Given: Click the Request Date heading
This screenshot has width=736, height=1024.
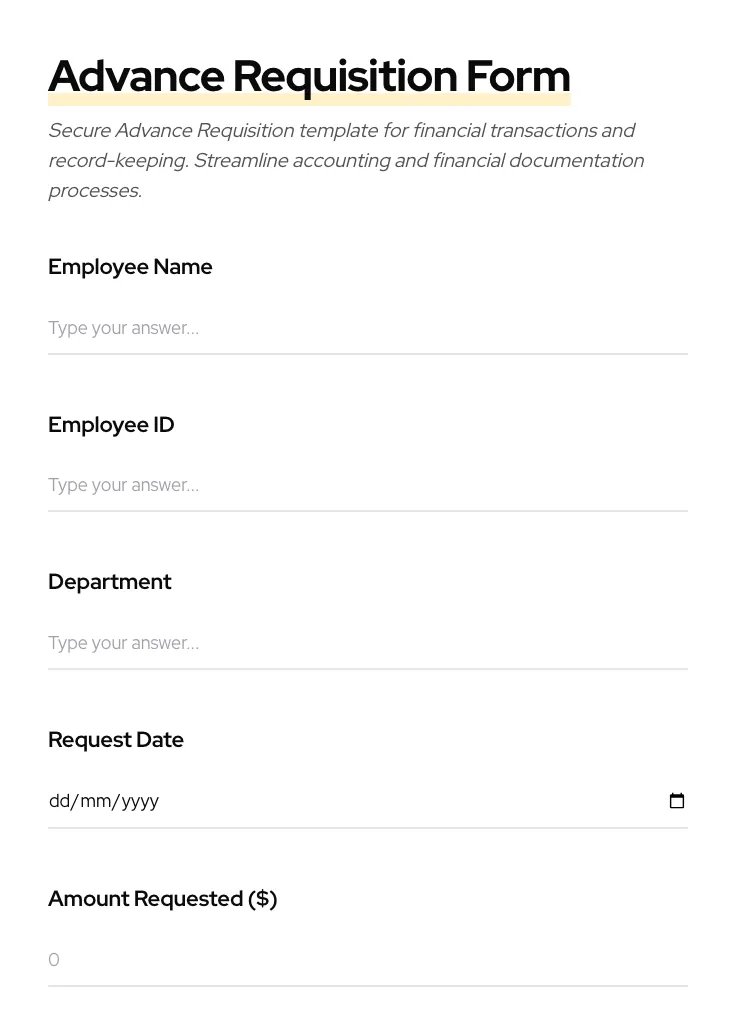Looking at the screenshot, I should click(116, 739).
